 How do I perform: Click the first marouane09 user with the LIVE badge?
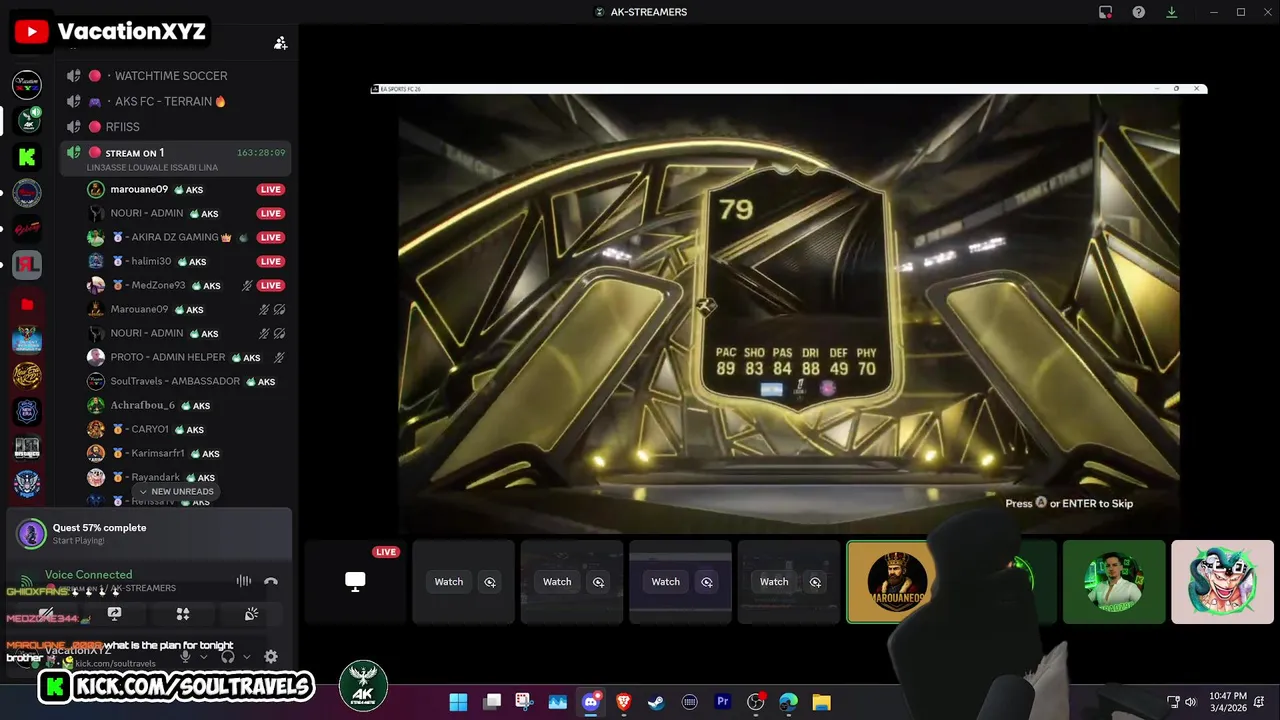(x=186, y=189)
